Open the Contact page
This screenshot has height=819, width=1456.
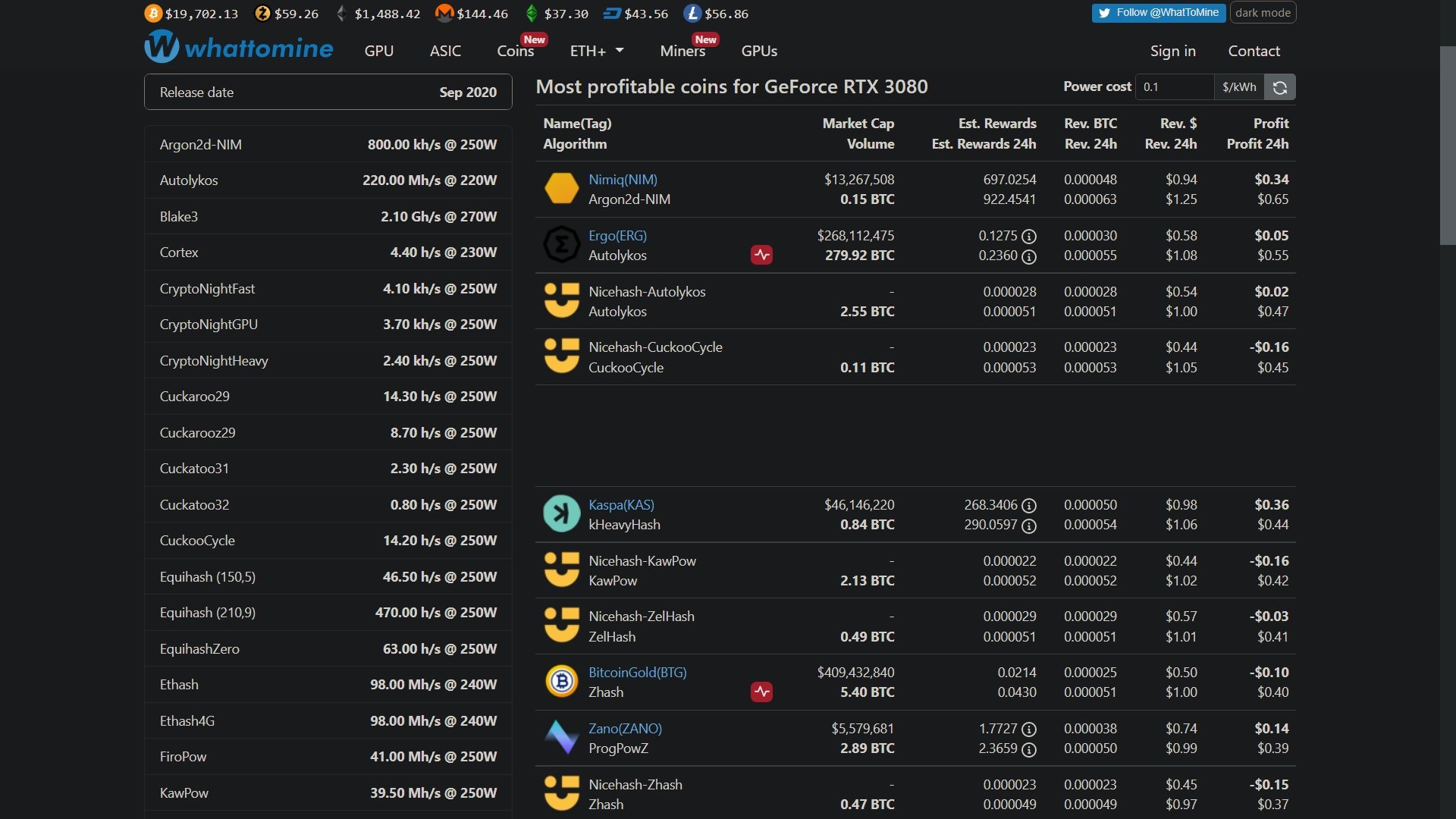1254,51
